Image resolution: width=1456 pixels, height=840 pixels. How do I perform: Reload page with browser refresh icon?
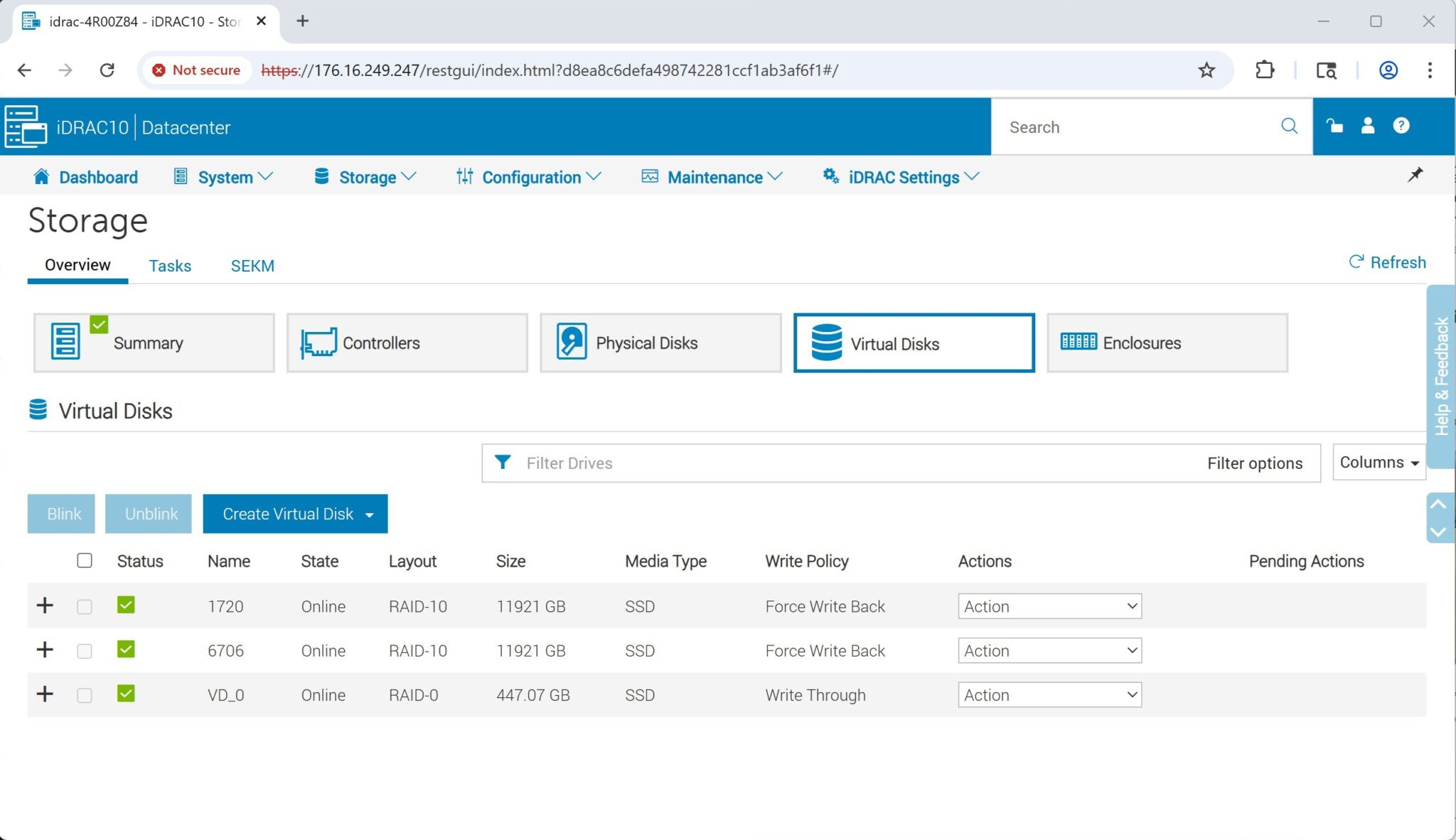[107, 70]
